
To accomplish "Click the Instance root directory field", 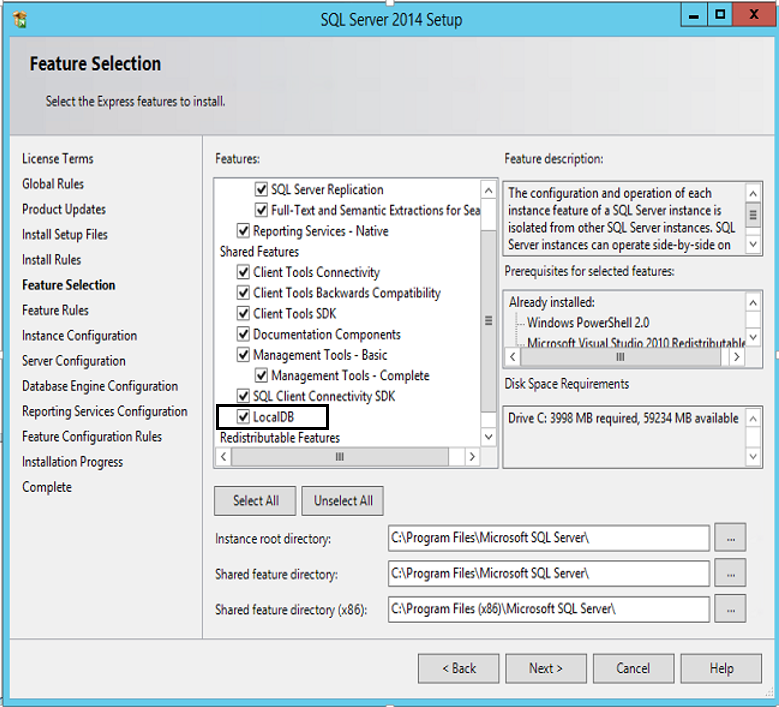I will point(548,538).
